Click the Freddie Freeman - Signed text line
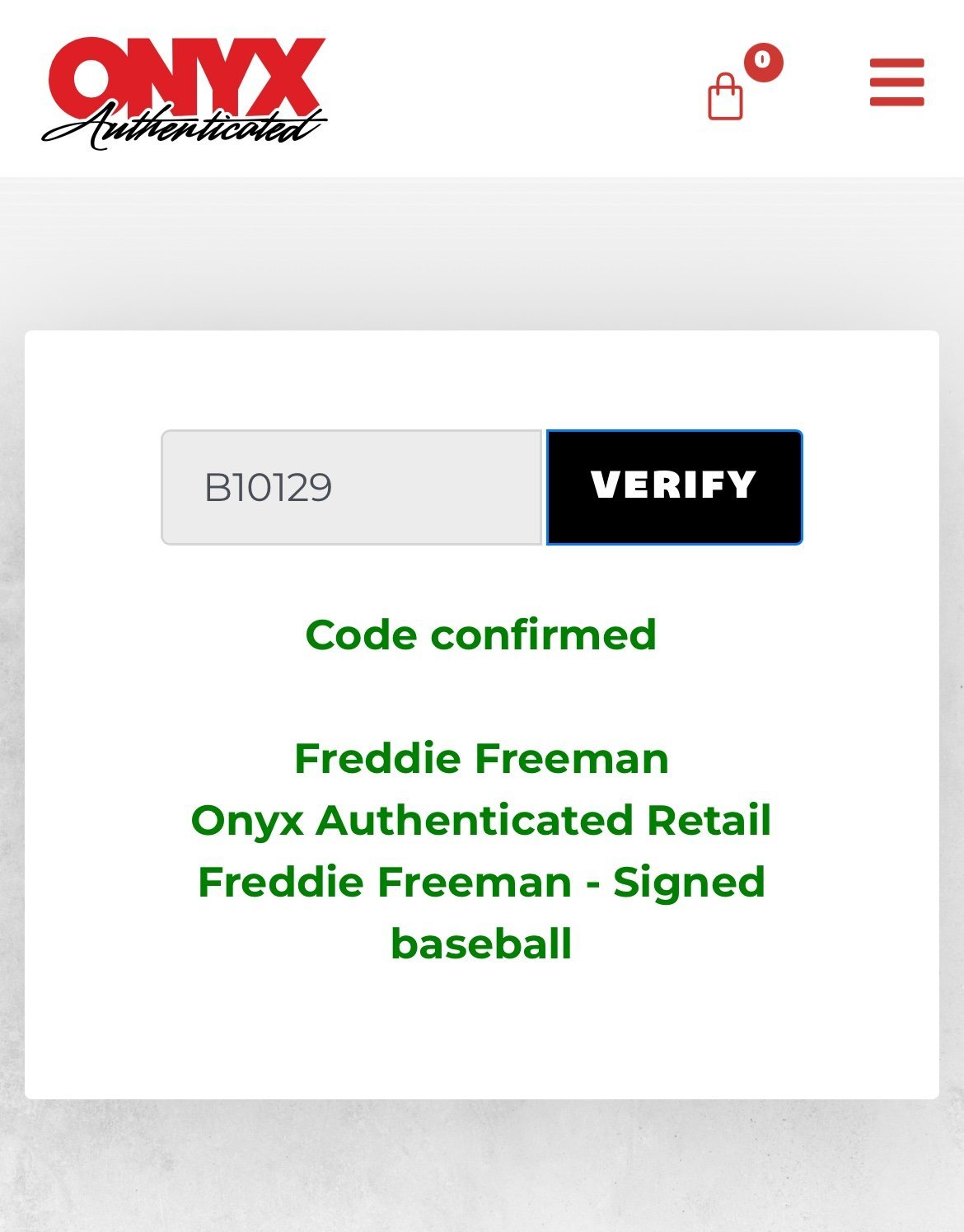 481,883
